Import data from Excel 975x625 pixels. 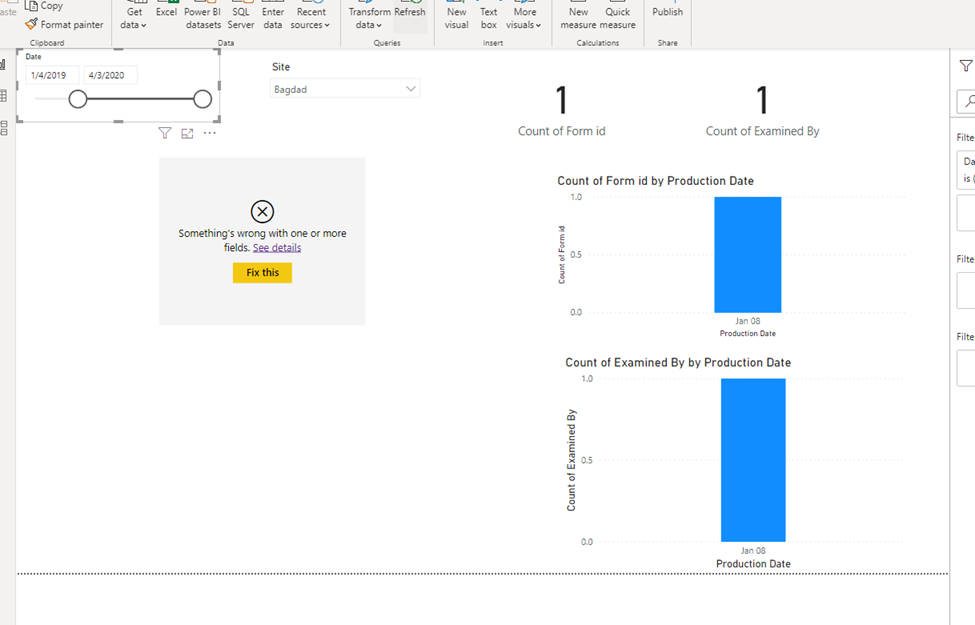166,11
